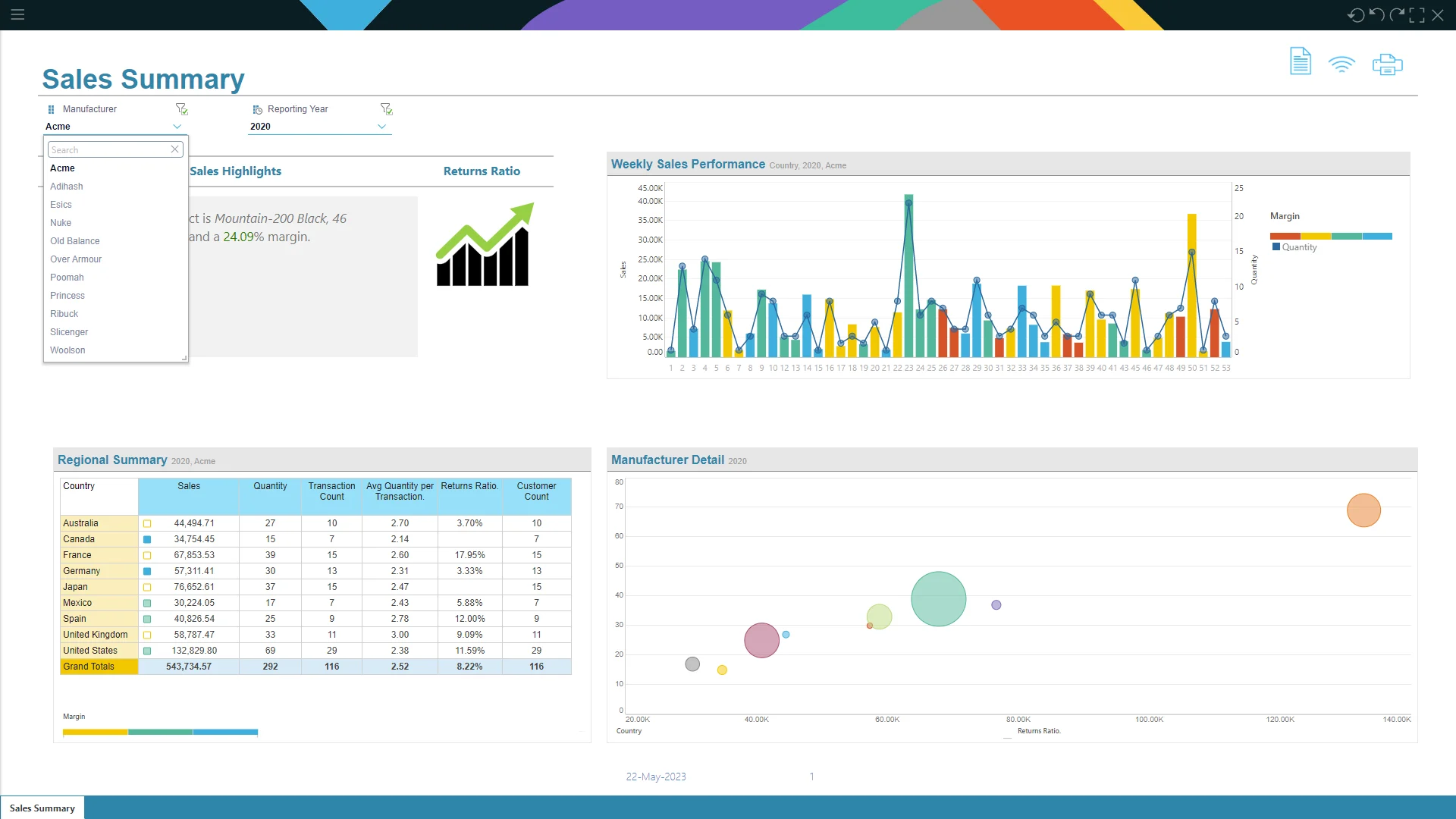Click the Sales column header
Image resolution: width=1456 pixels, height=819 pixels.
(x=189, y=486)
